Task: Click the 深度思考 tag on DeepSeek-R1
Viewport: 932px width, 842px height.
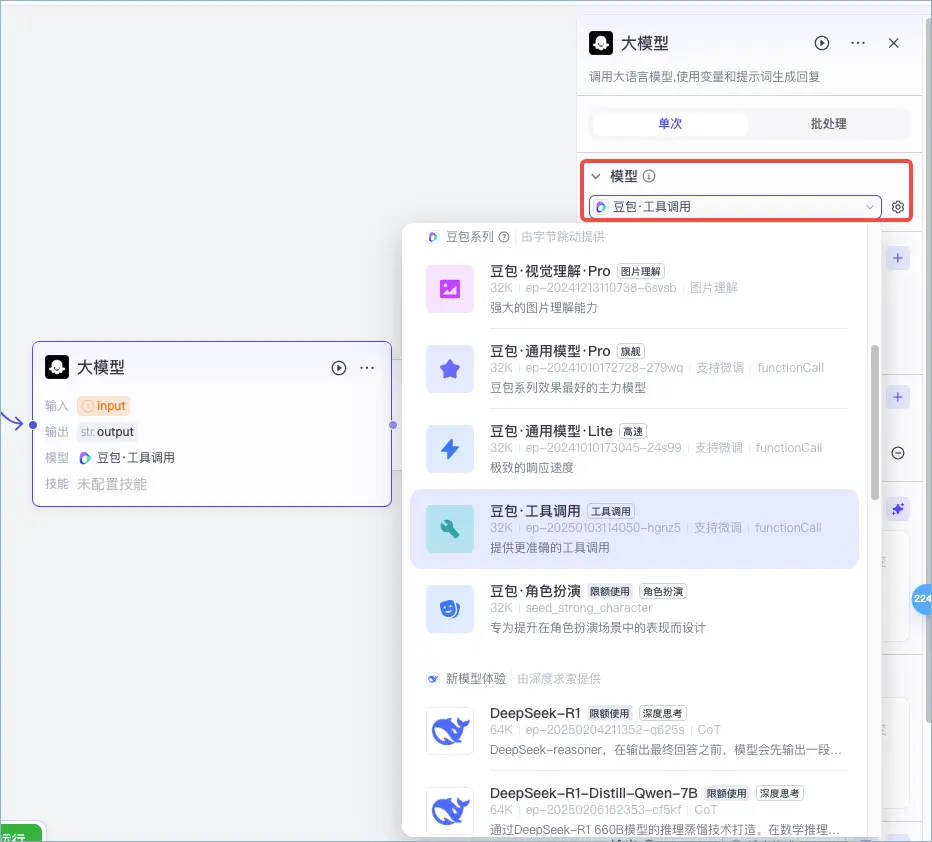Action: pos(662,713)
